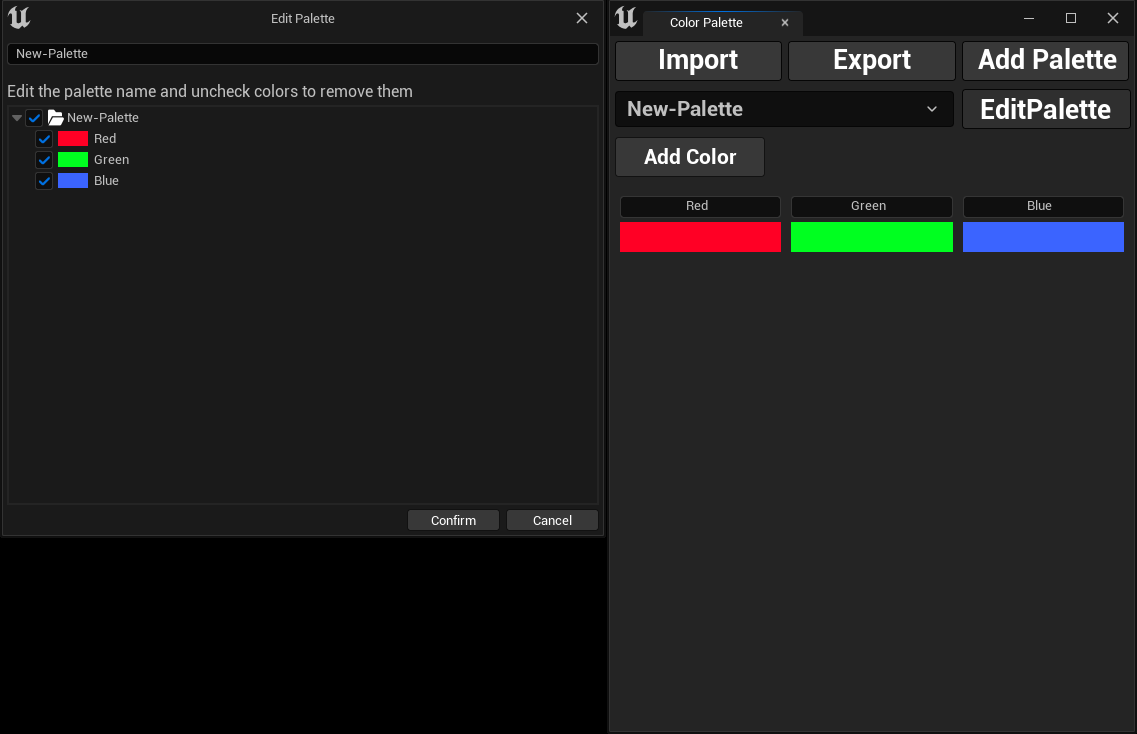Uncheck the Red color checkbox

pyautogui.click(x=44, y=139)
